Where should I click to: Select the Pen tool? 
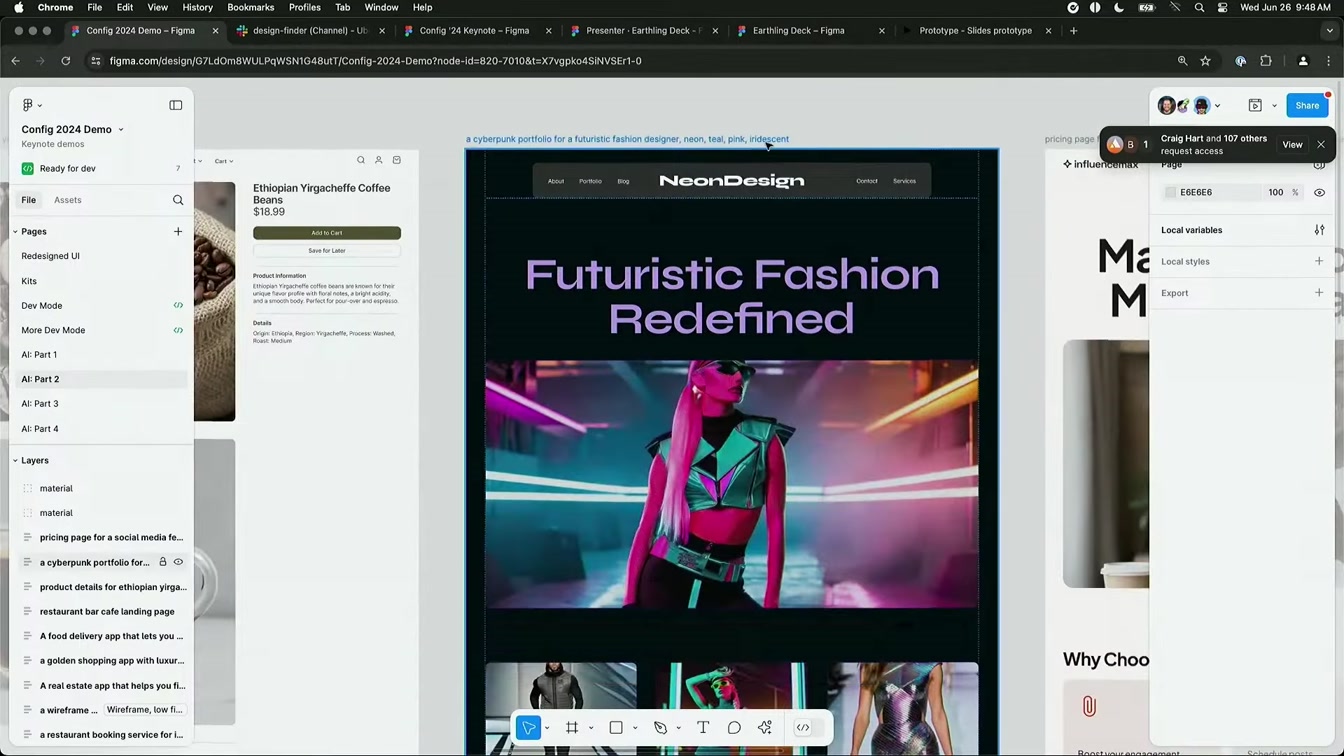click(660, 728)
